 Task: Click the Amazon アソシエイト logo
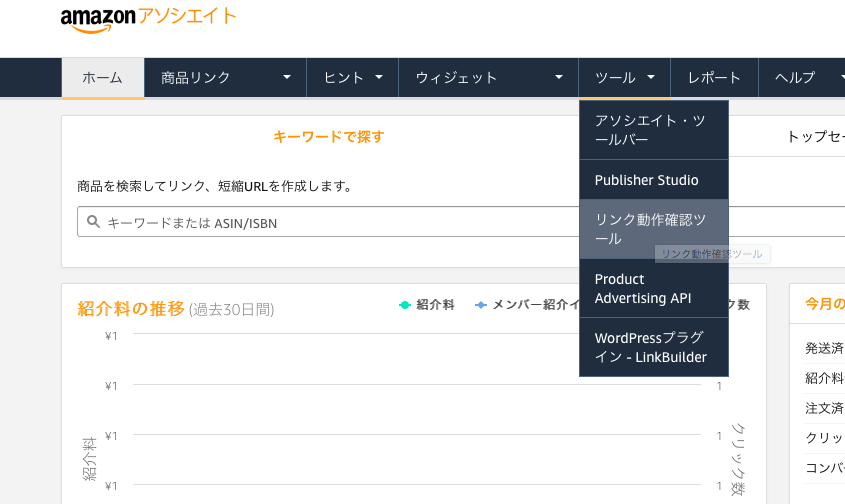click(x=148, y=19)
